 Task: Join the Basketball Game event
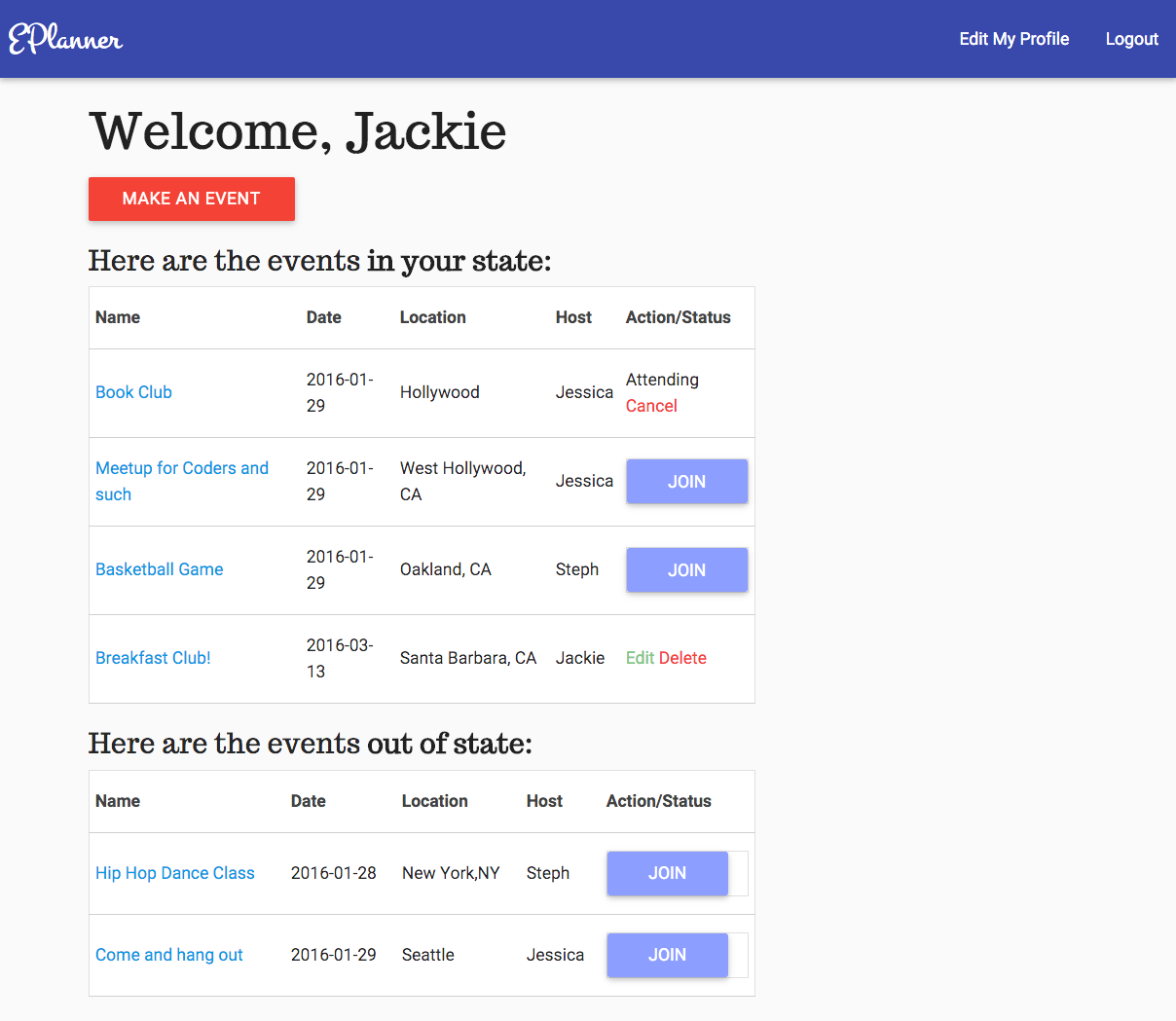[686, 570]
